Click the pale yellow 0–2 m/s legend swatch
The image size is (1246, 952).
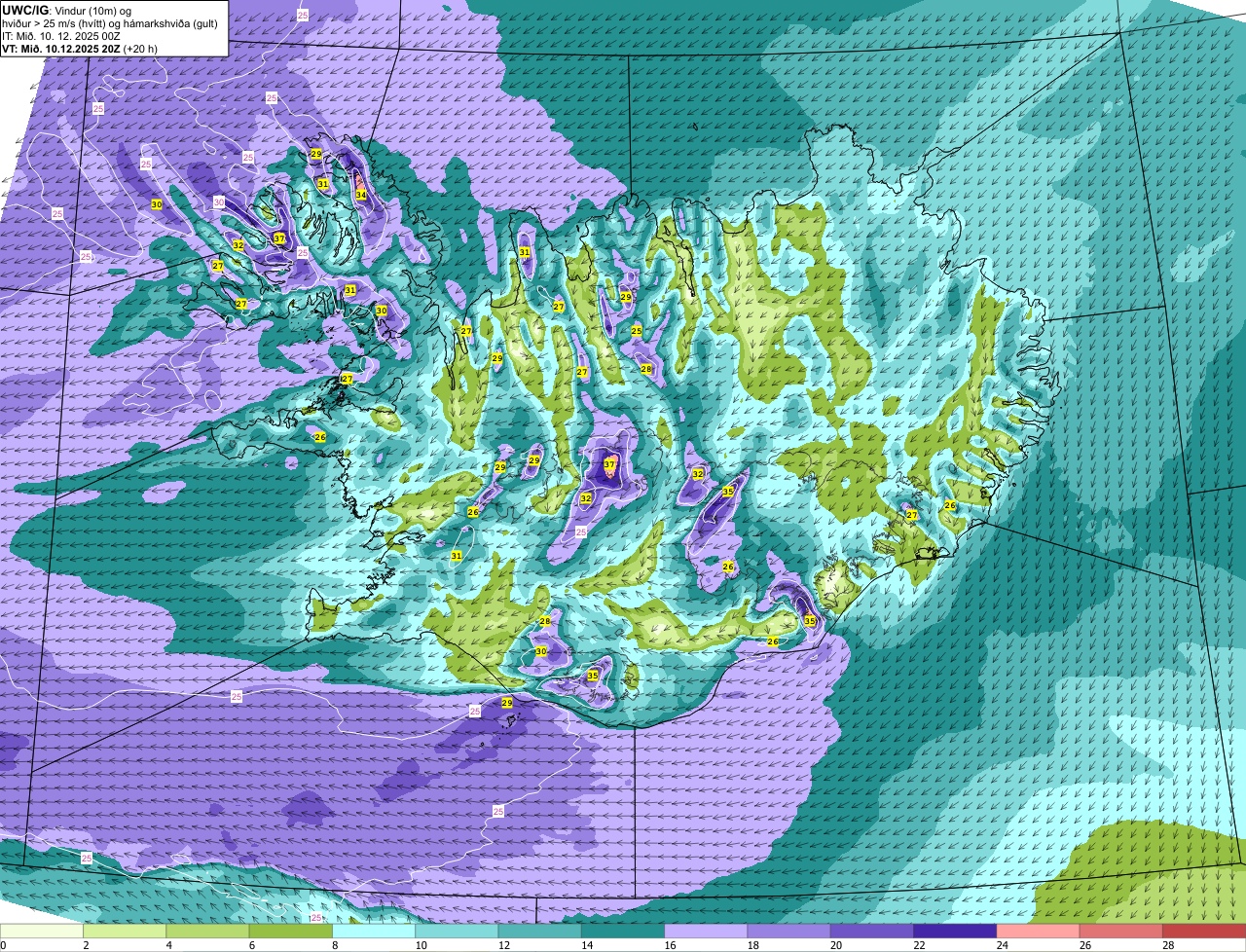[x=42, y=931]
